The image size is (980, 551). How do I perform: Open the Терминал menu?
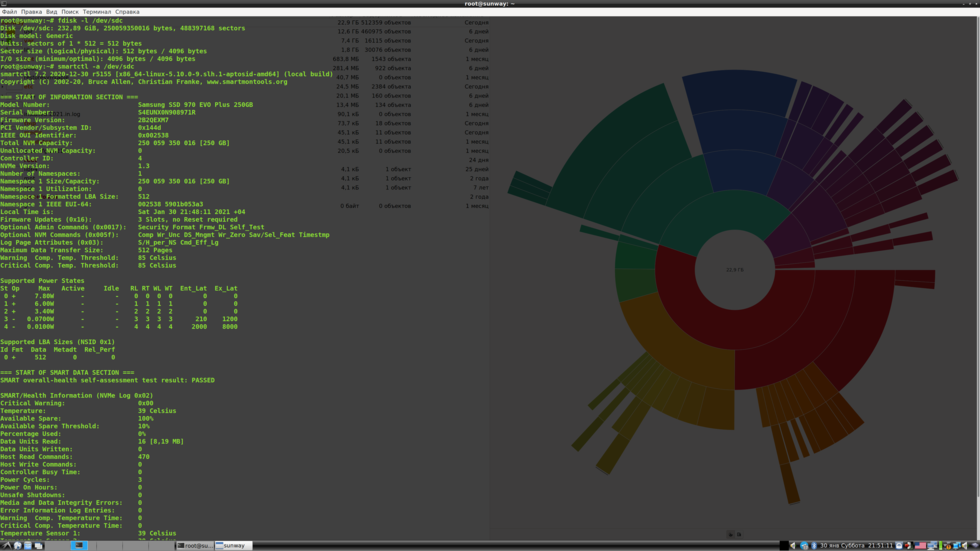click(97, 12)
